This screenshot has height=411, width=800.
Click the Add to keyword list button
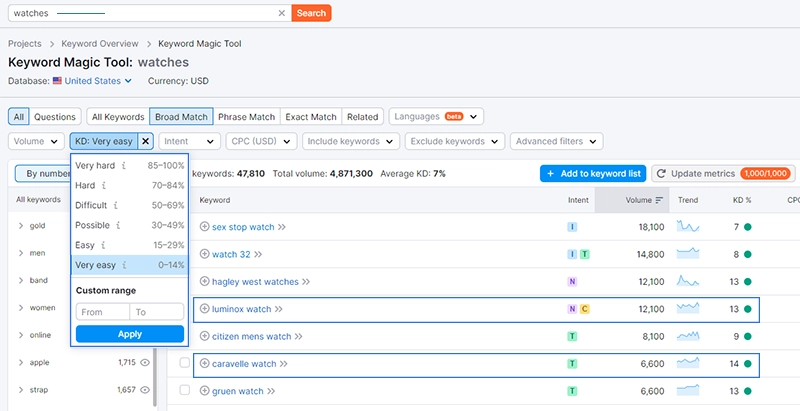592,174
